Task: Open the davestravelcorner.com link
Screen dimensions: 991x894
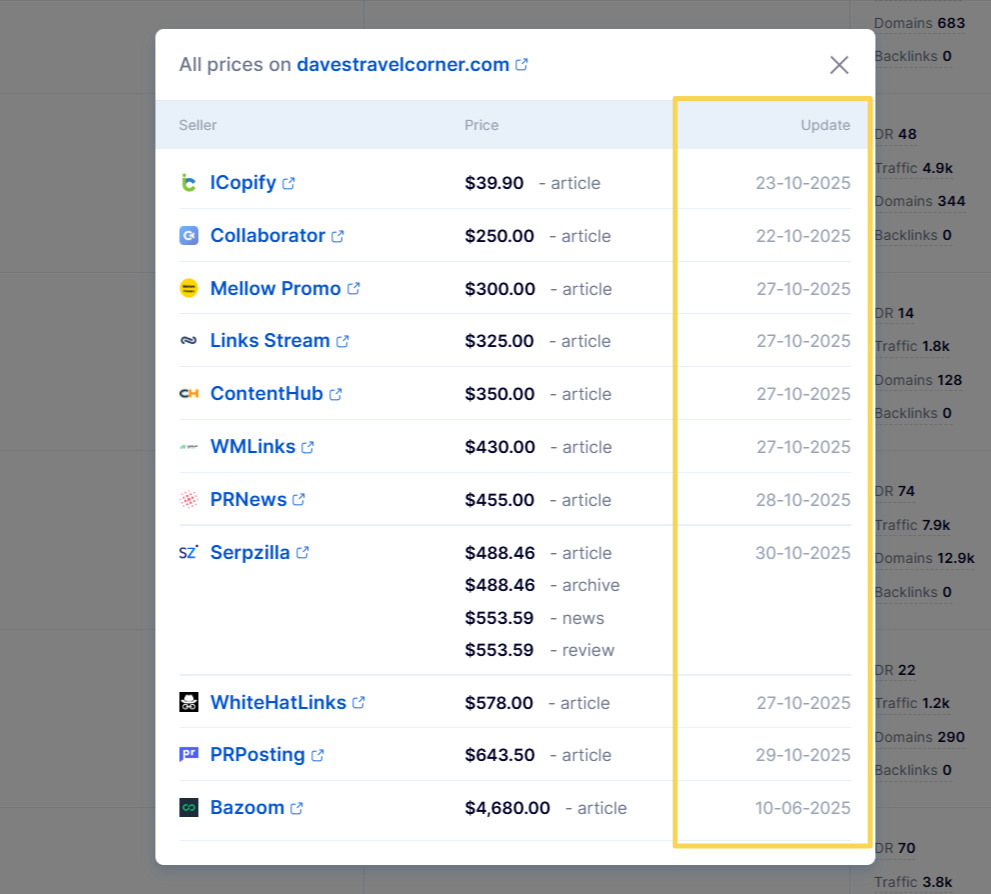Action: [402, 64]
